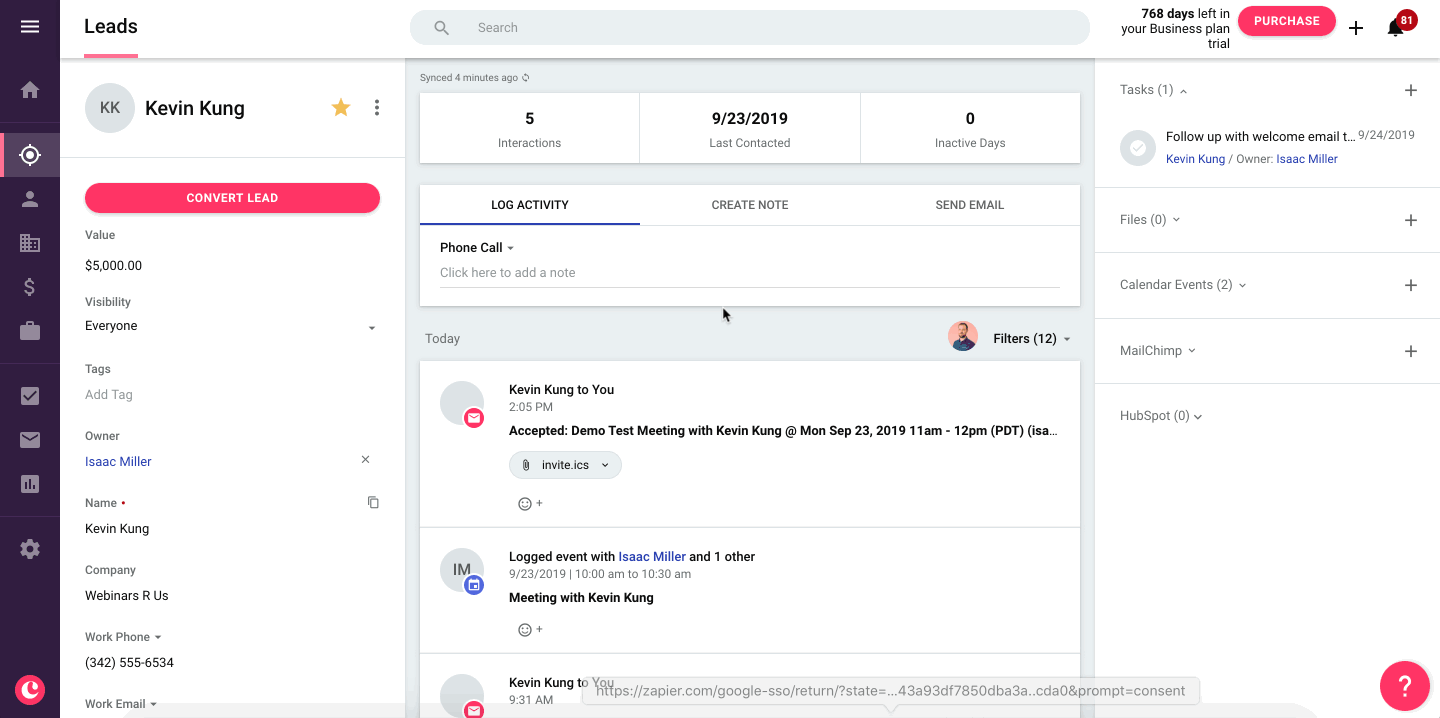Open Opportunities dollar icon in sidebar
1440x718 pixels.
[30, 287]
